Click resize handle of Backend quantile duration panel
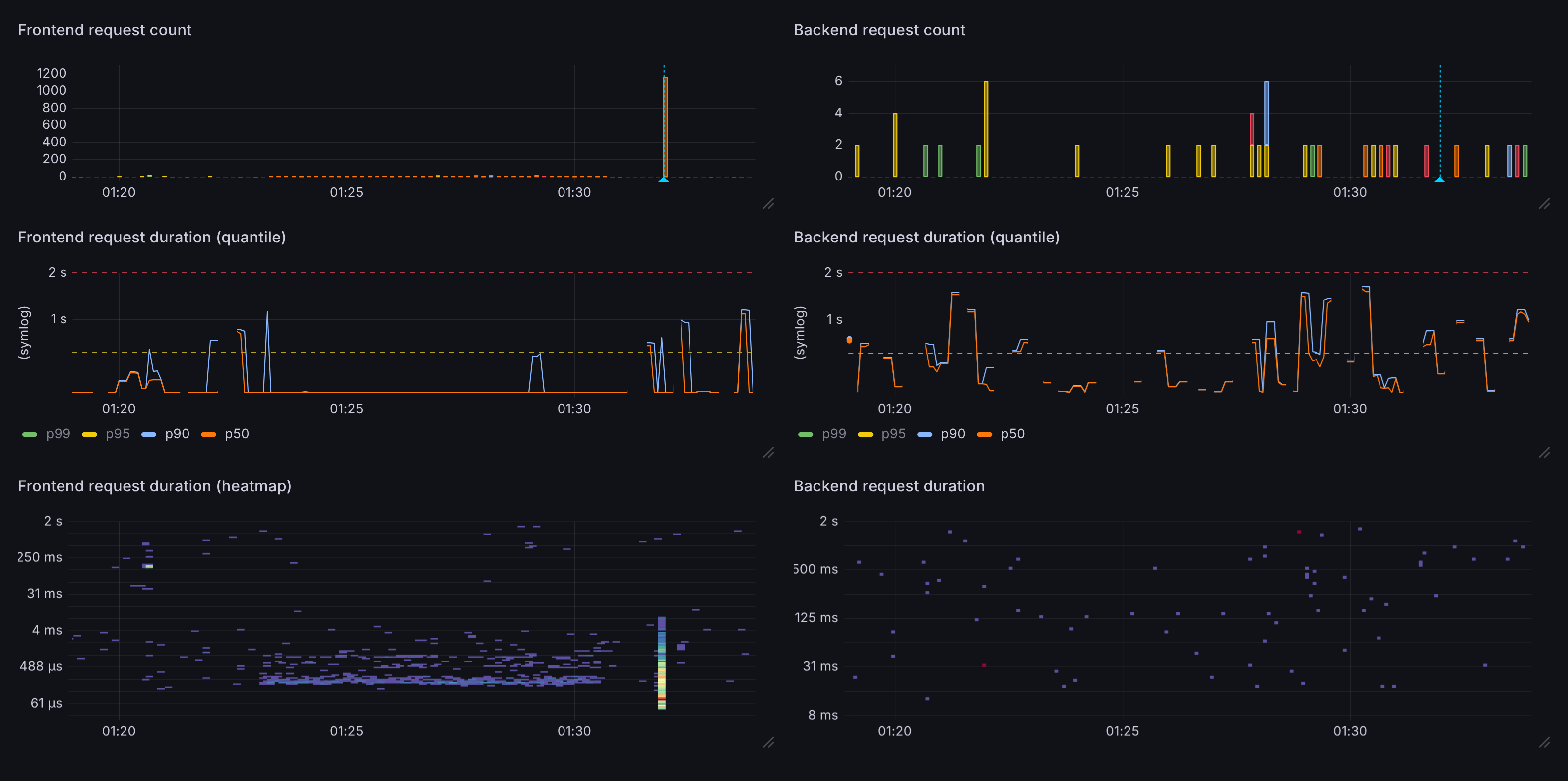 (1544, 453)
